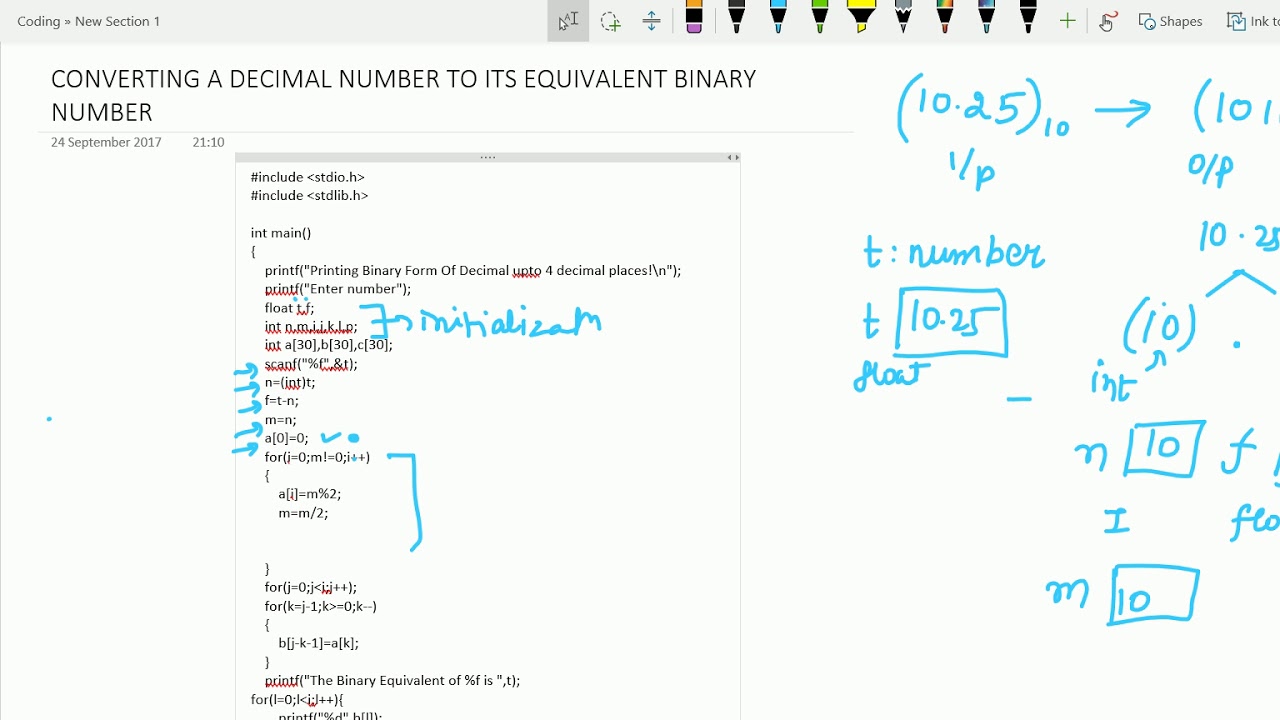Image resolution: width=1280 pixels, height=720 pixels.
Task: Click 'b[j-k-1]=a[k];' code line
Action: [319, 643]
